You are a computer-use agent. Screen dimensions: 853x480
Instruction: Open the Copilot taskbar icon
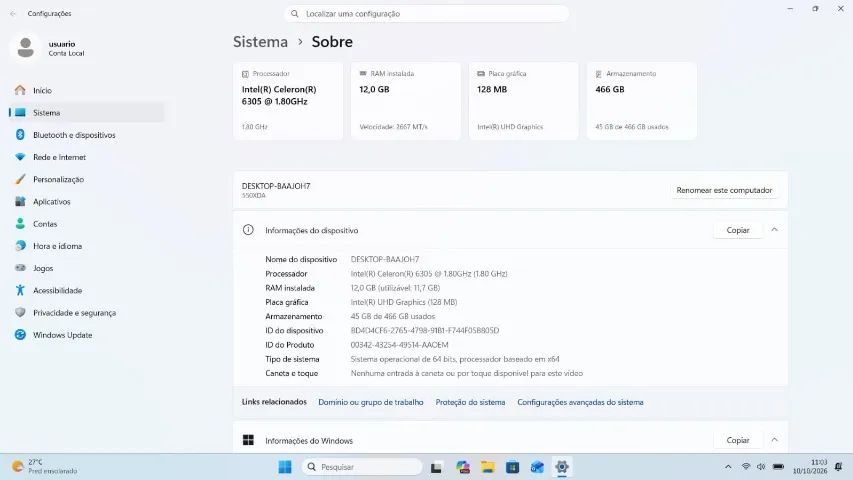[x=463, y=467]
